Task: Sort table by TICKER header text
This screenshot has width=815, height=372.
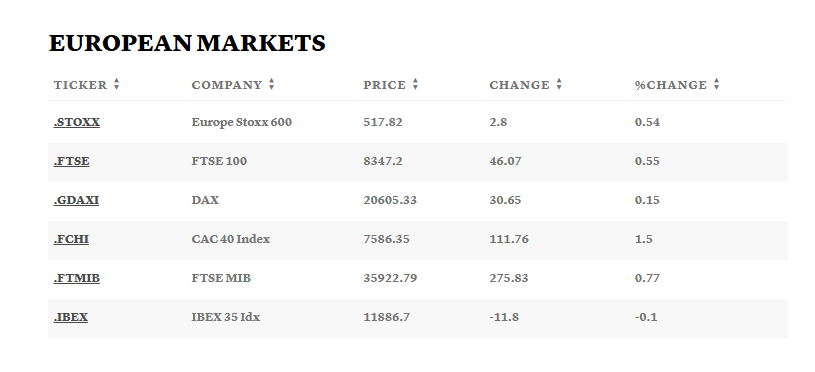Action: click(x=80, y=85)
